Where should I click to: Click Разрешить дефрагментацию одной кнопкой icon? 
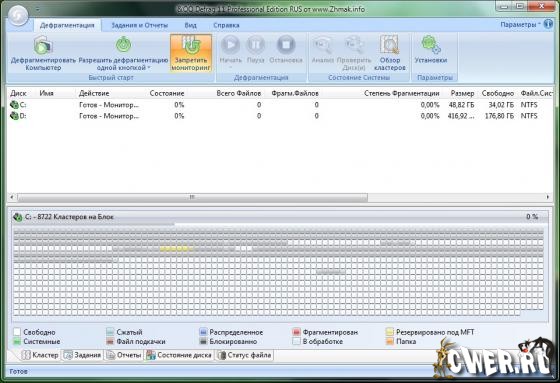[x=123, y=45]
